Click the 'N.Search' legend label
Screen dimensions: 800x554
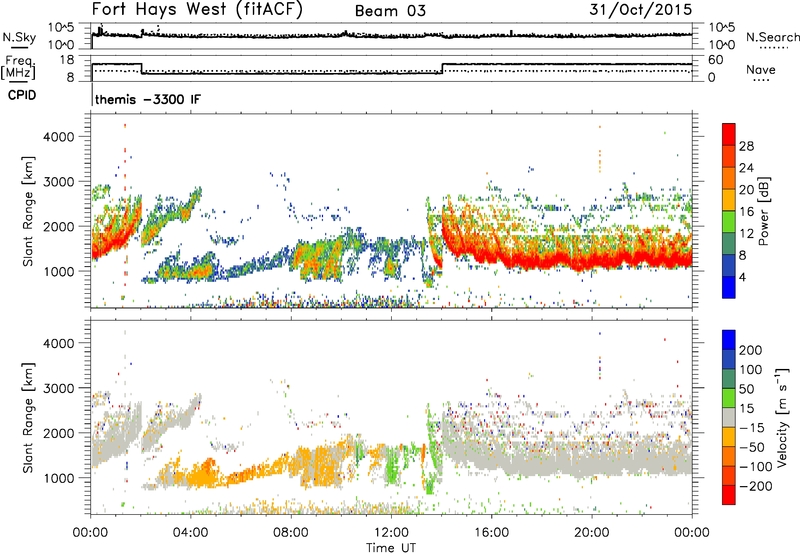pyautogui.click(x=772, y=37)
